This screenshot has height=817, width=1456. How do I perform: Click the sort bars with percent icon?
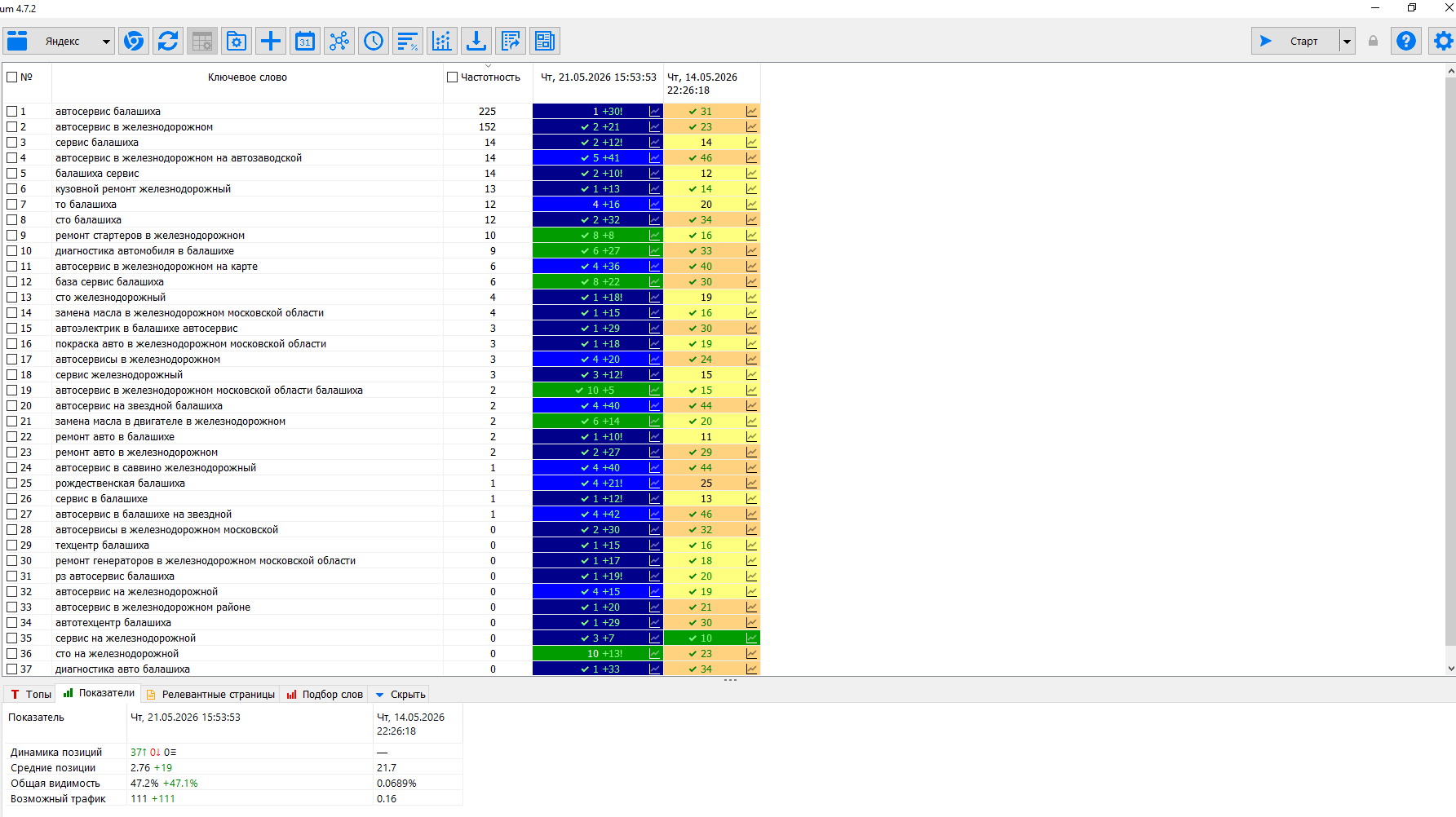408,41
